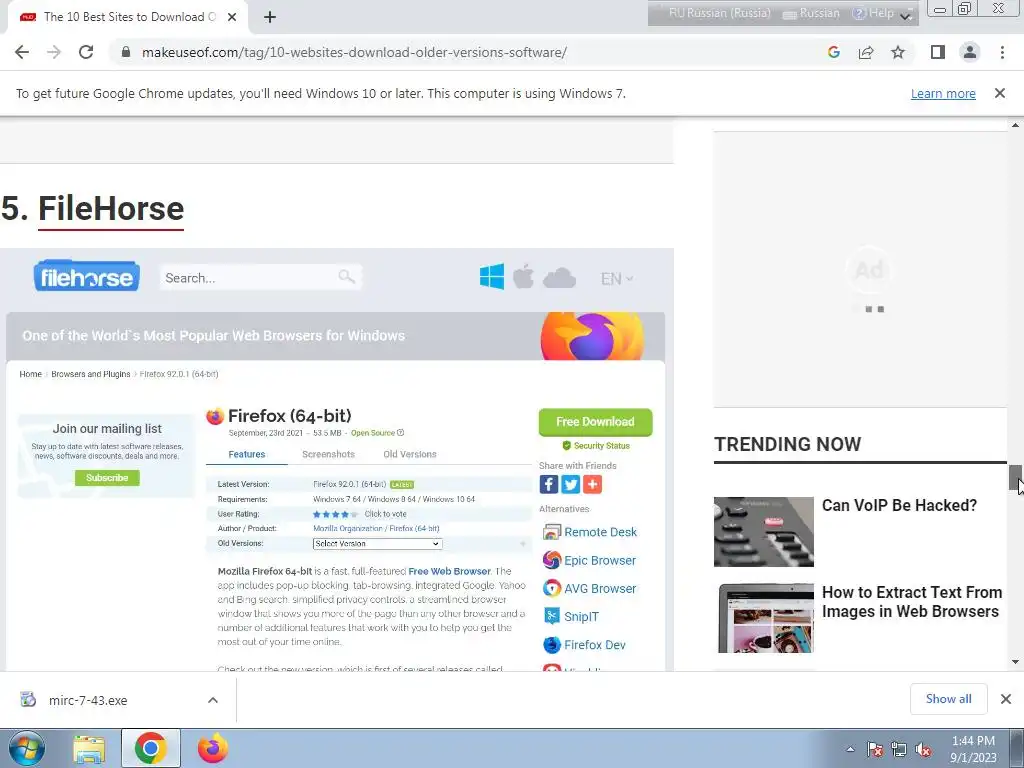Open the Can VoIP Be Hacked article
Image resolution: width=1024 pixels, height=768 pixels.
[x=899, y=505]
